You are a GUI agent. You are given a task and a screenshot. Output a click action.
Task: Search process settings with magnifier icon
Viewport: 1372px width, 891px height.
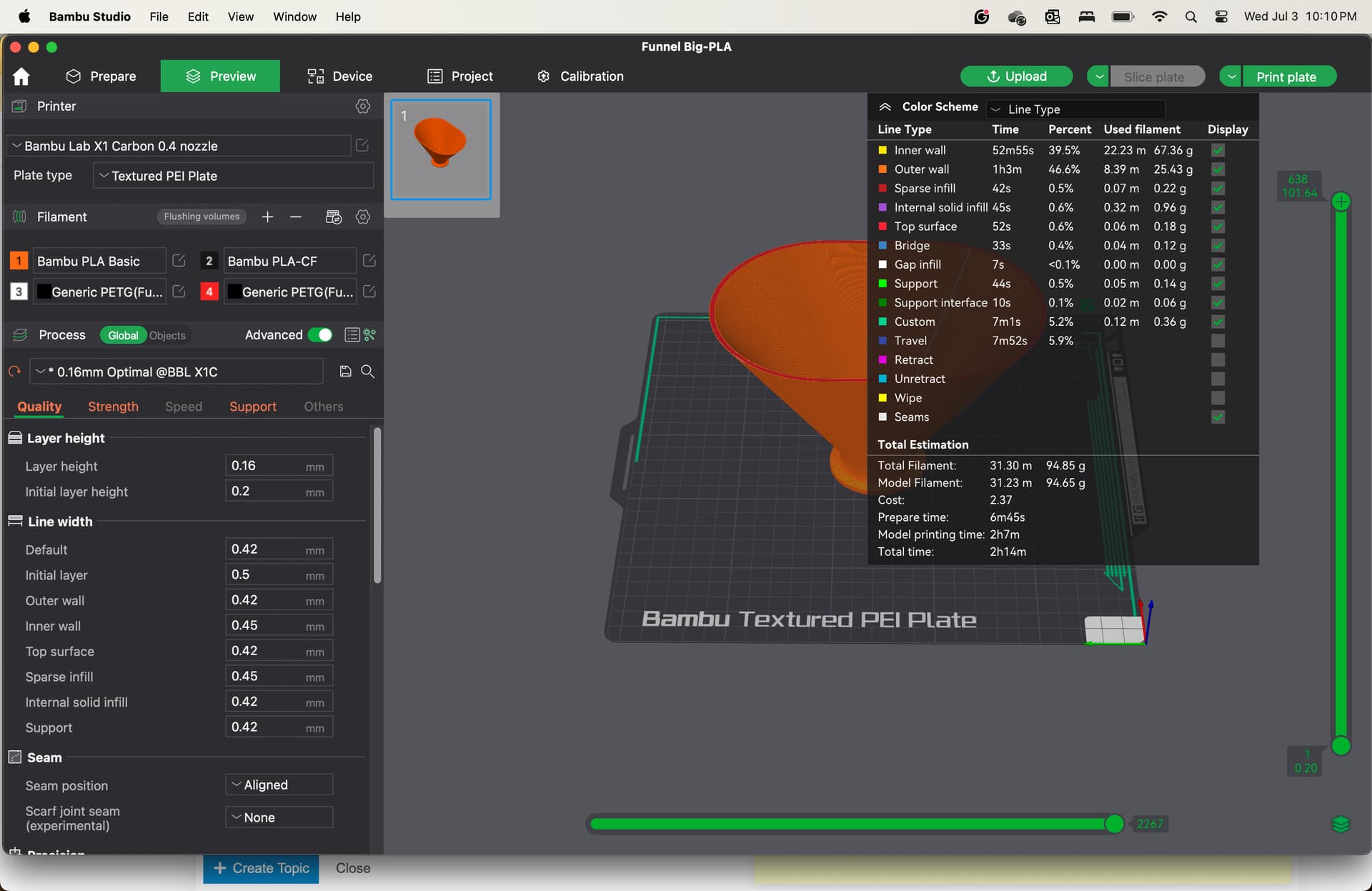tap(368, 372)
